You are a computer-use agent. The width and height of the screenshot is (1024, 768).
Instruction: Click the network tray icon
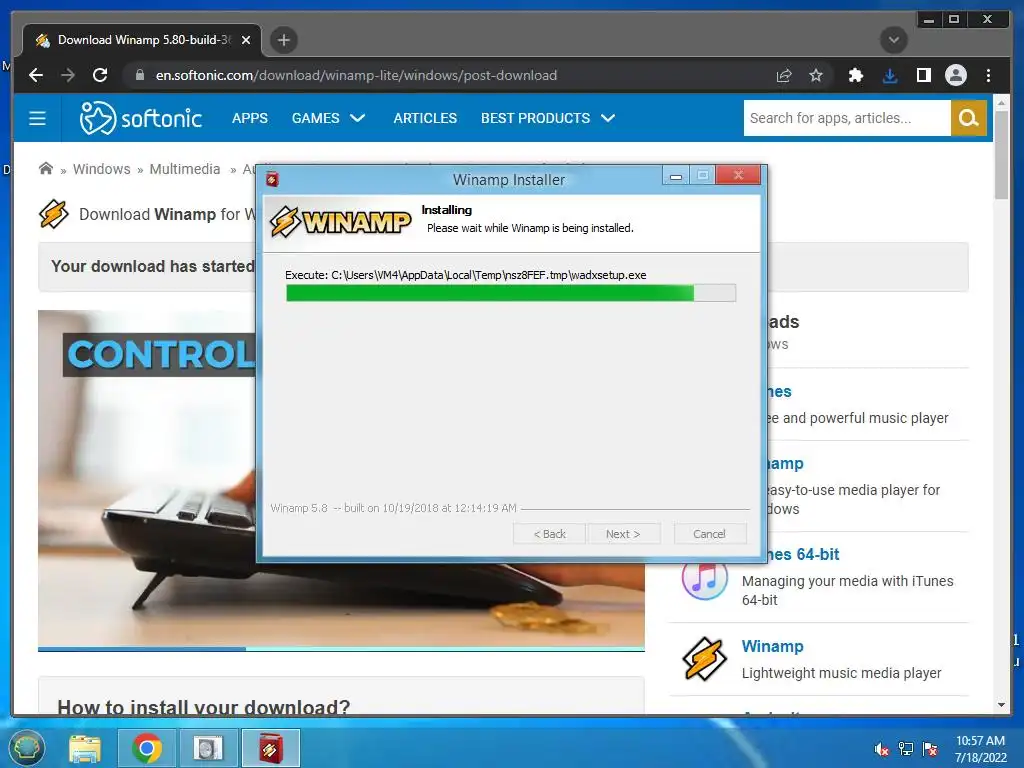(906, 749)
